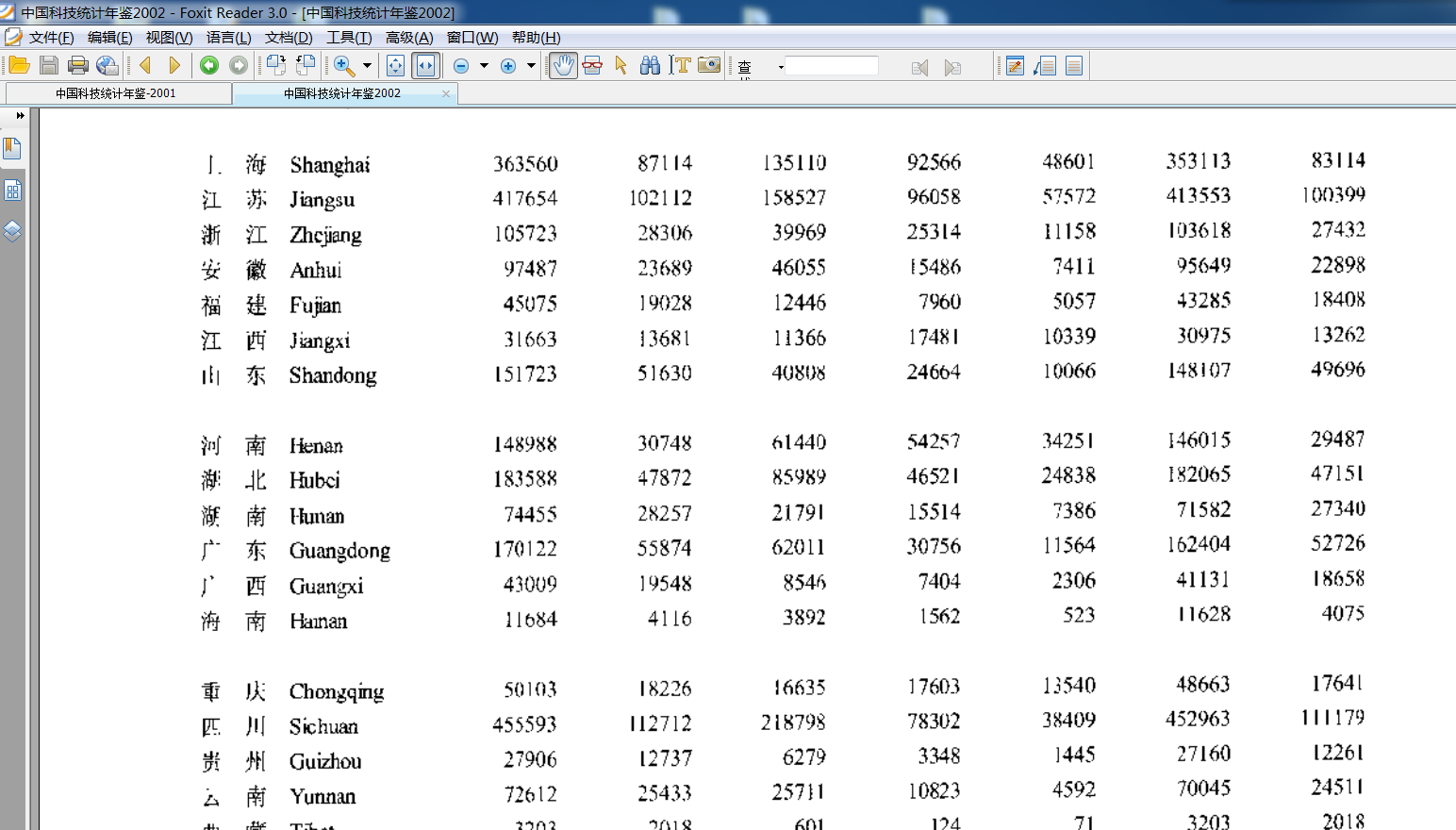This screenshot has height=830, width=1456.
Task: Open the 语言(L) menu
Action: coord(228,38)
